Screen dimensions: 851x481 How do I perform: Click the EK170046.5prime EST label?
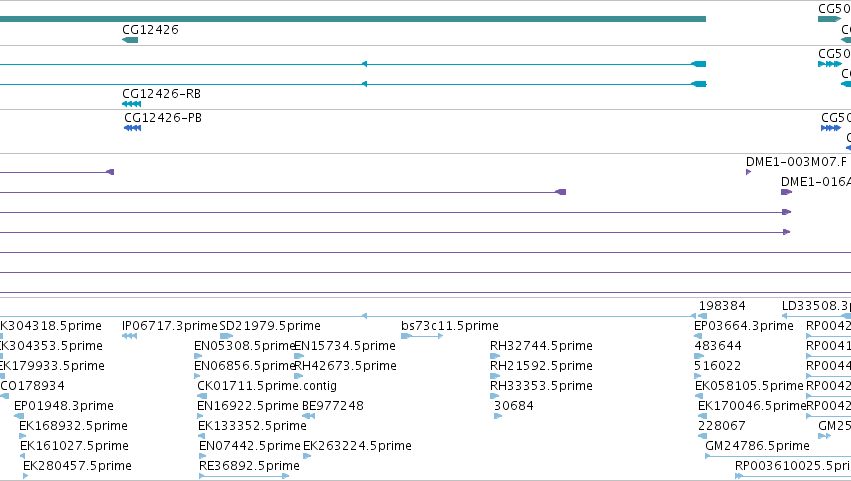752,406
